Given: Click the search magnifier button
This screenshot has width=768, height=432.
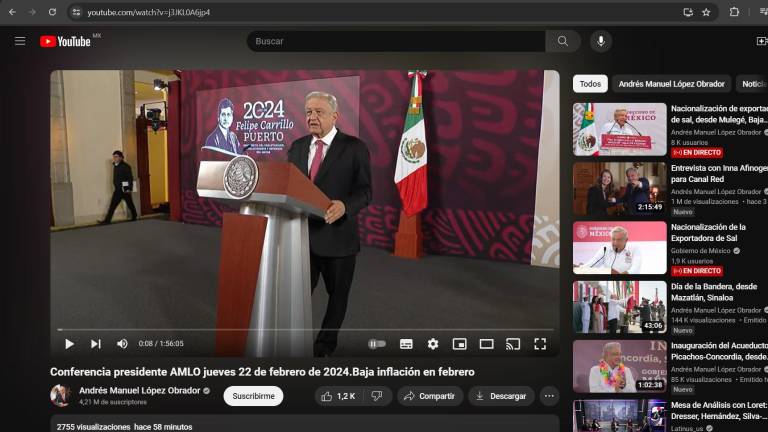Looking at the screenshot, I should pos(563,41).
